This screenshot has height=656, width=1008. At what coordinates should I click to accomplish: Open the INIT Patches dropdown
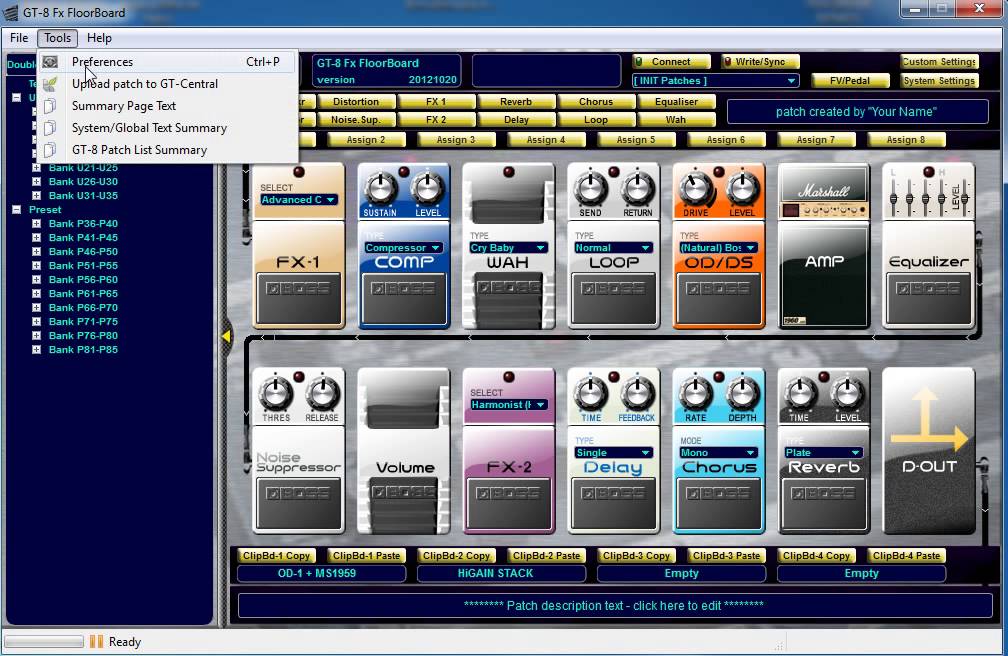coord(715,80)
